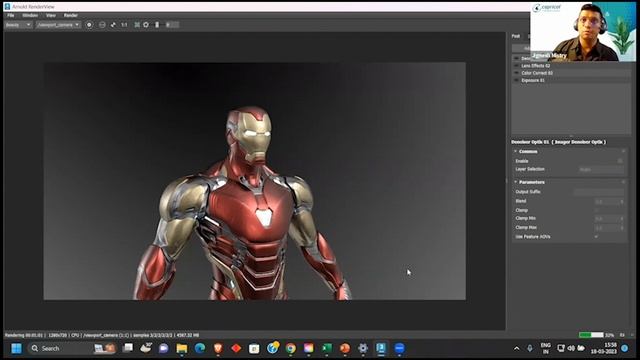Screen dimensions: 640x360
Task: Toggle the Use Feature AOVs checkbox
Action: (x=597, y=237)
